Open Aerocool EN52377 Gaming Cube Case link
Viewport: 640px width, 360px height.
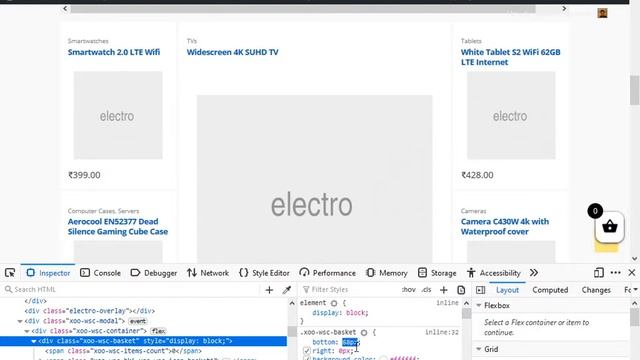[x=118, y=227]
